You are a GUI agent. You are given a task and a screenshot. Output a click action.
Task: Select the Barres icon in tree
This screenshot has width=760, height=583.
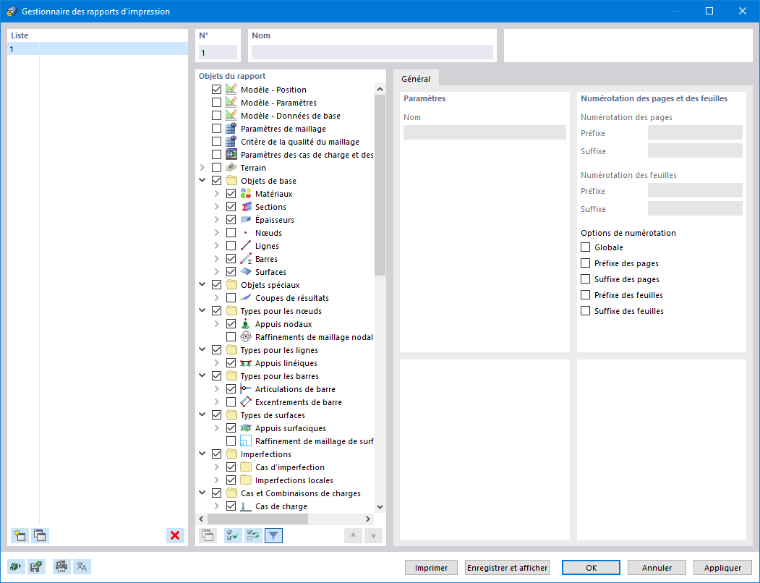(246, 259)
